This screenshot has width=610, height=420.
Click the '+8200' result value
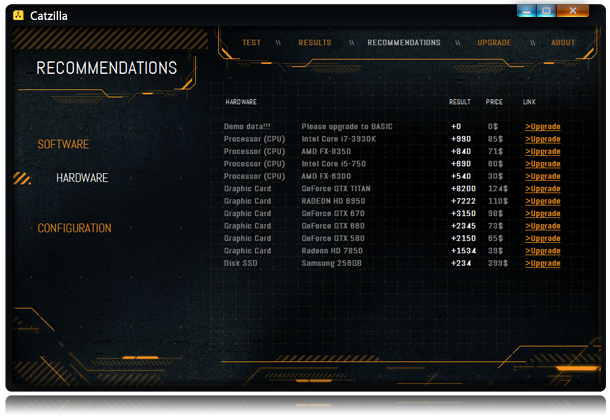(x=463, y=189)
